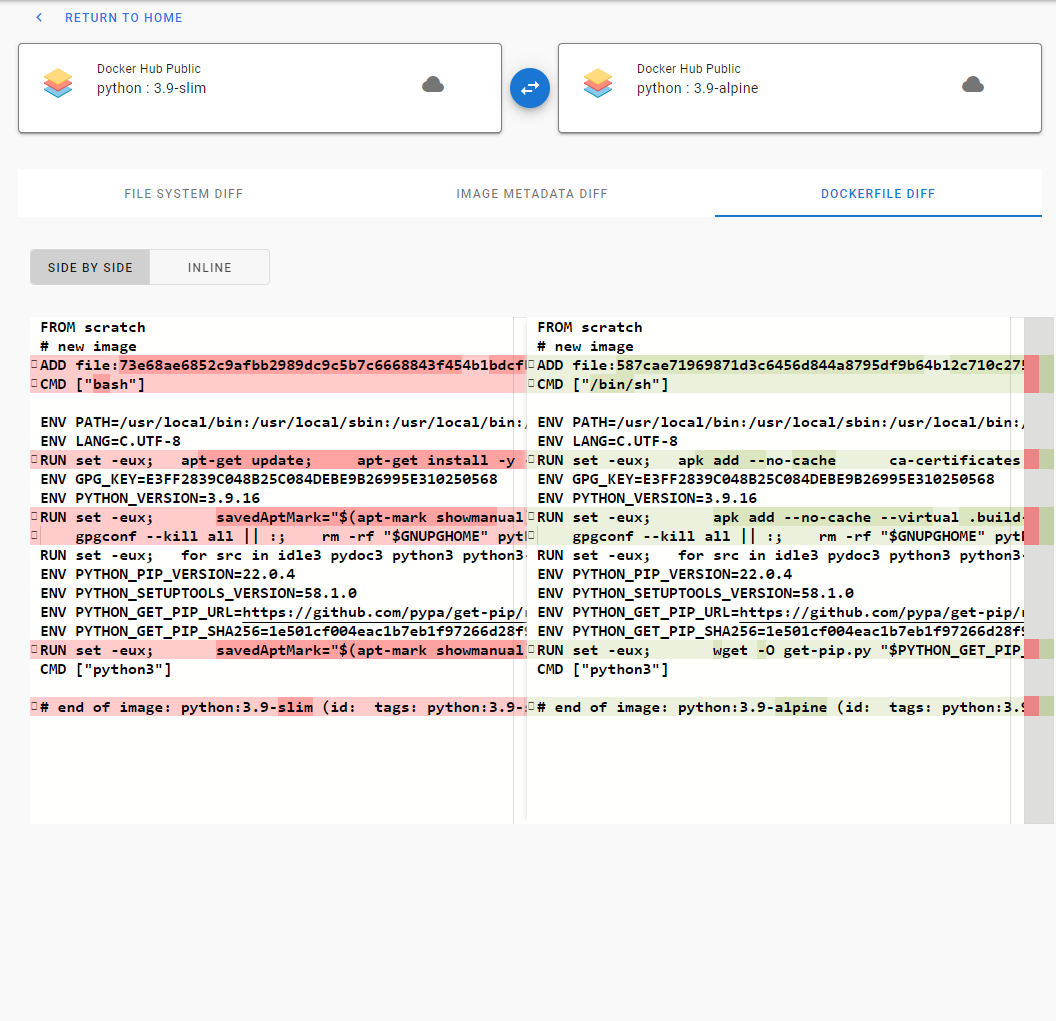Switch to the FILE SYSTEM DIFF tab

pyautogui.click(x=183, y=194)
